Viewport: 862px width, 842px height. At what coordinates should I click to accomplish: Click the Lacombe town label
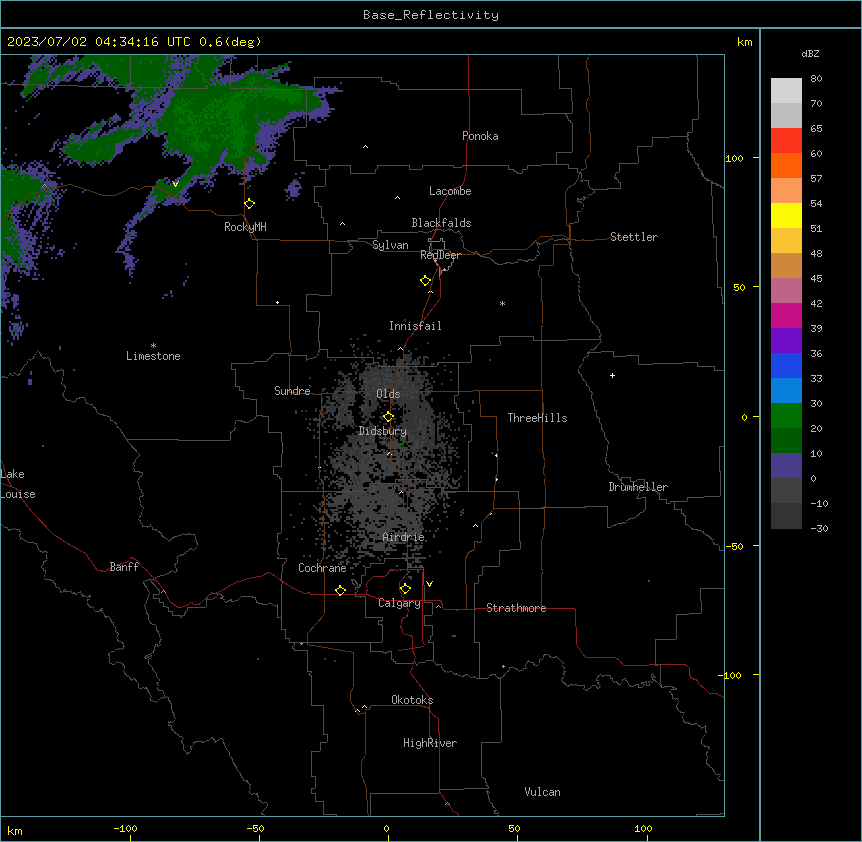(x=450, y=191)
